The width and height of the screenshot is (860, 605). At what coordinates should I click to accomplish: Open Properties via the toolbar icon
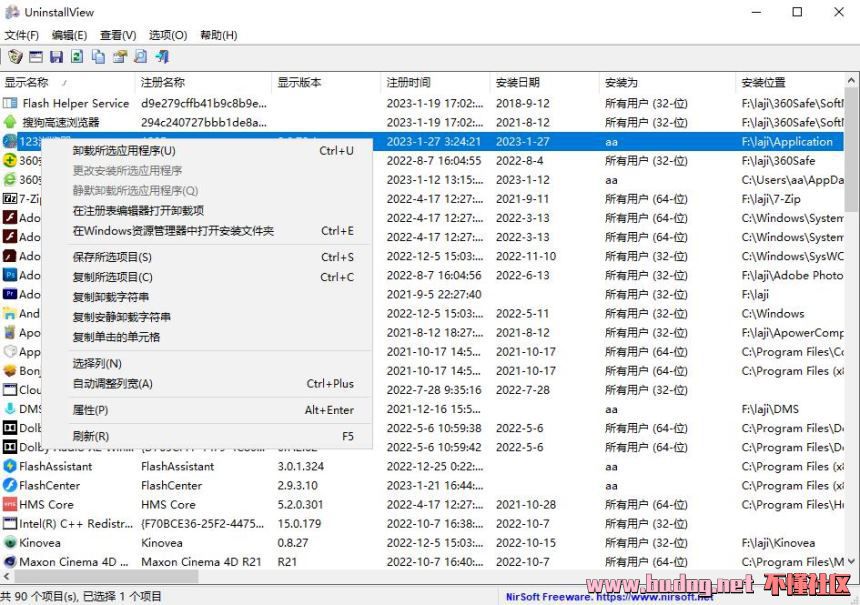point(120,56)
